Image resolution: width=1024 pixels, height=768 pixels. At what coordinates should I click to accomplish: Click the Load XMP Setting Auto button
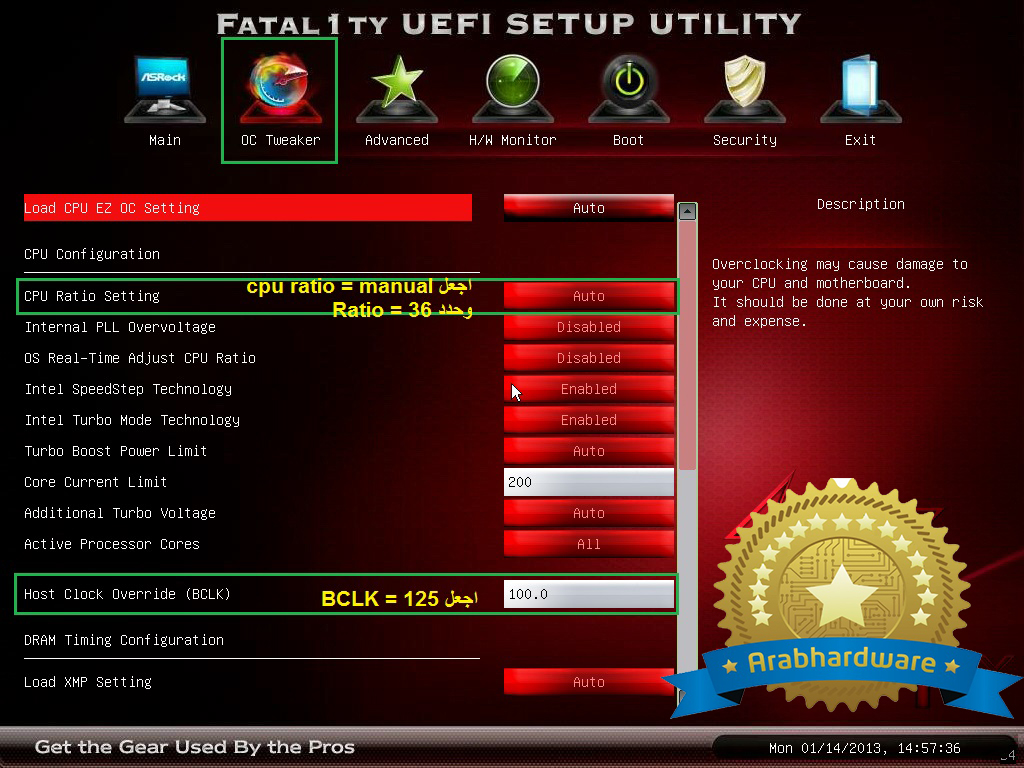coord(588,682)
